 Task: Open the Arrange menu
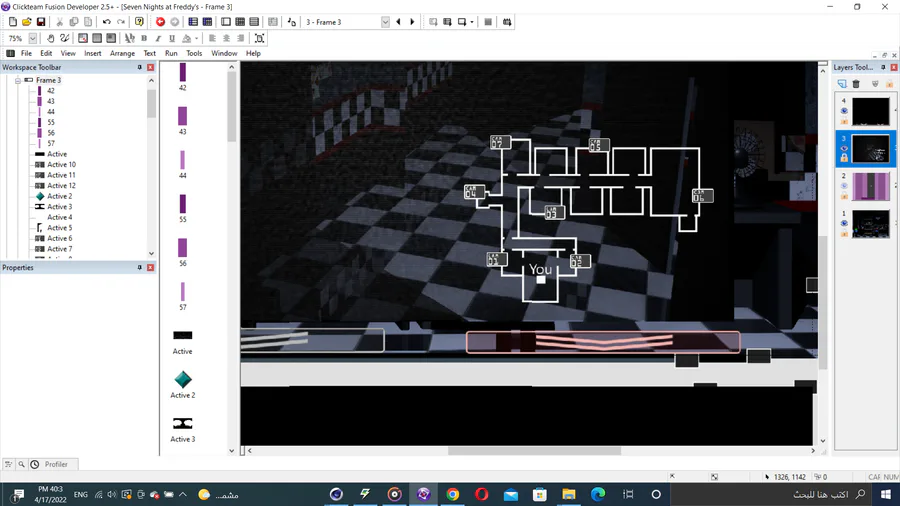122,53
